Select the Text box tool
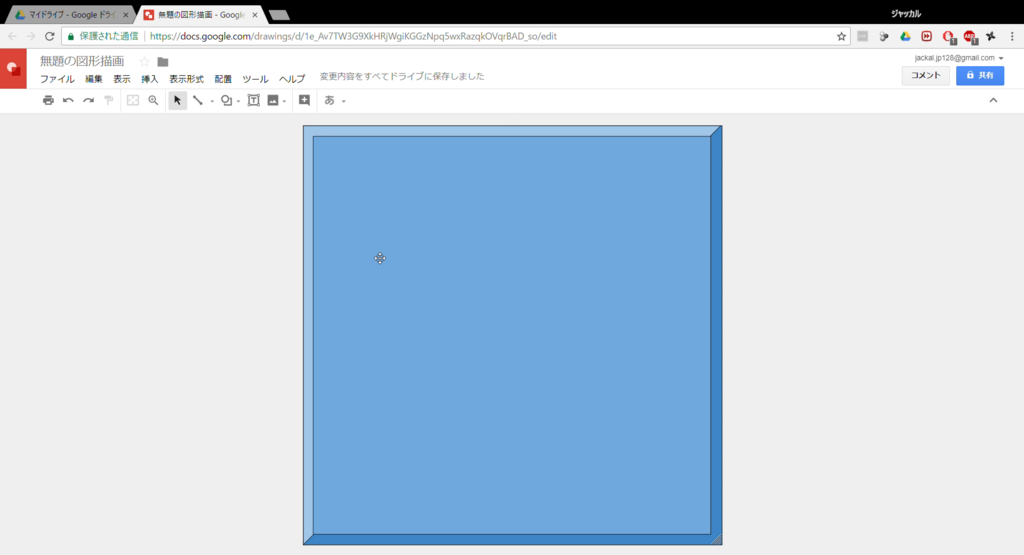This screenshot has width=1024, height=555. click(253, 101)
